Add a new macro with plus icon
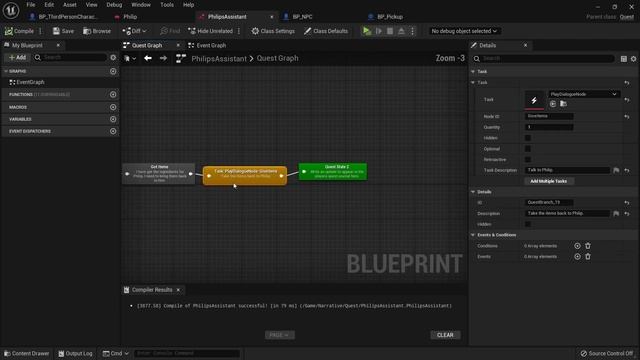The width and height of the screenshot is (640, 360). pyautogui.click(x=113, y=107)
